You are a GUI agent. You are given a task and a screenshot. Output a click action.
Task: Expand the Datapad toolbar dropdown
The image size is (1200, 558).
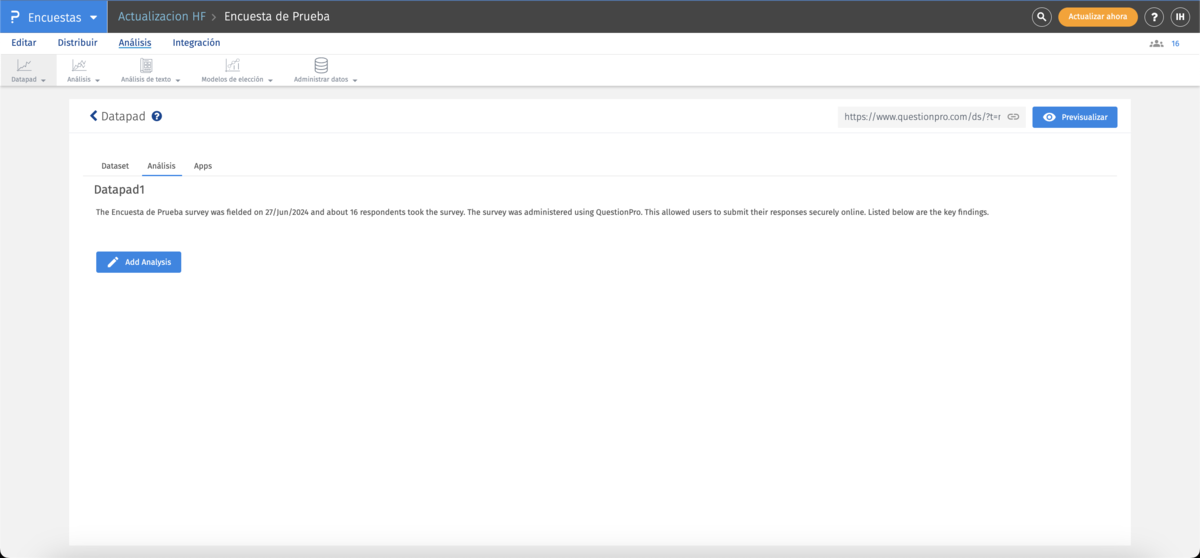[44, 80]
